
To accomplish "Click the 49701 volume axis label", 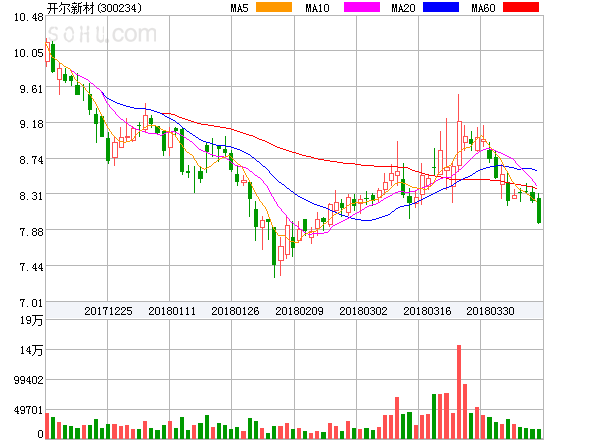I will point(29,410).
